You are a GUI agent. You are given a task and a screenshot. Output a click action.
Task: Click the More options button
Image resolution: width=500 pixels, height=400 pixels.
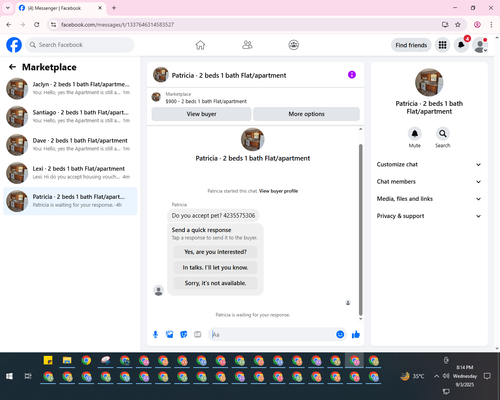tap(306, 114)
